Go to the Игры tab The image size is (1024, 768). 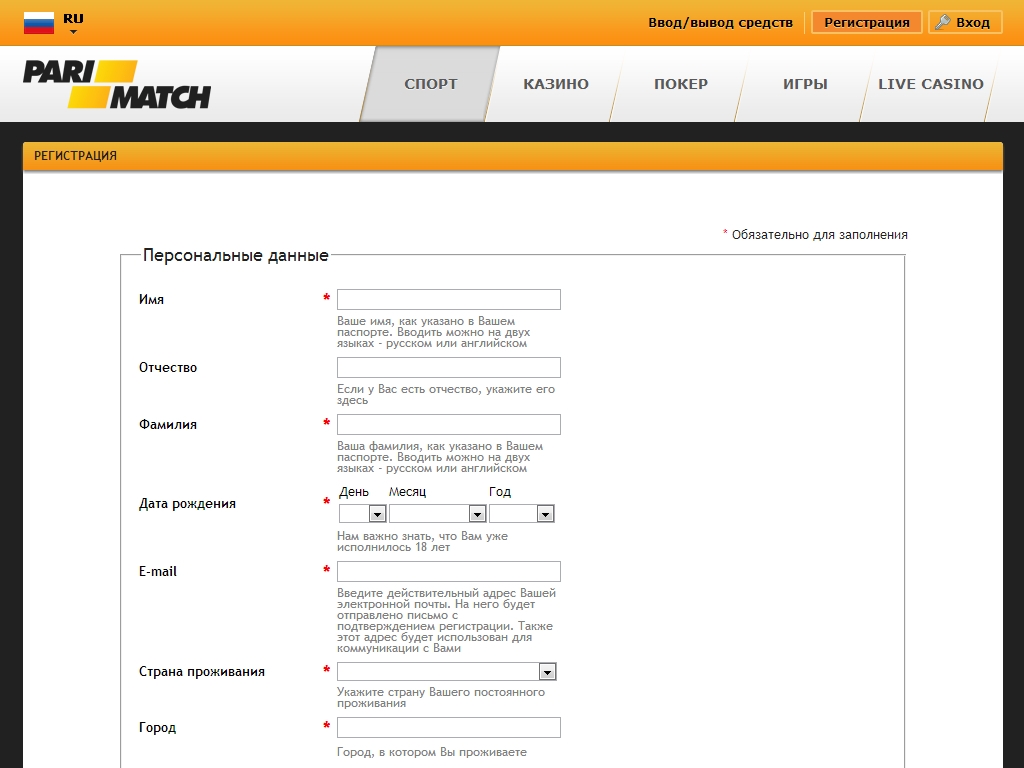pyautogui.click(x=805, y=84)
